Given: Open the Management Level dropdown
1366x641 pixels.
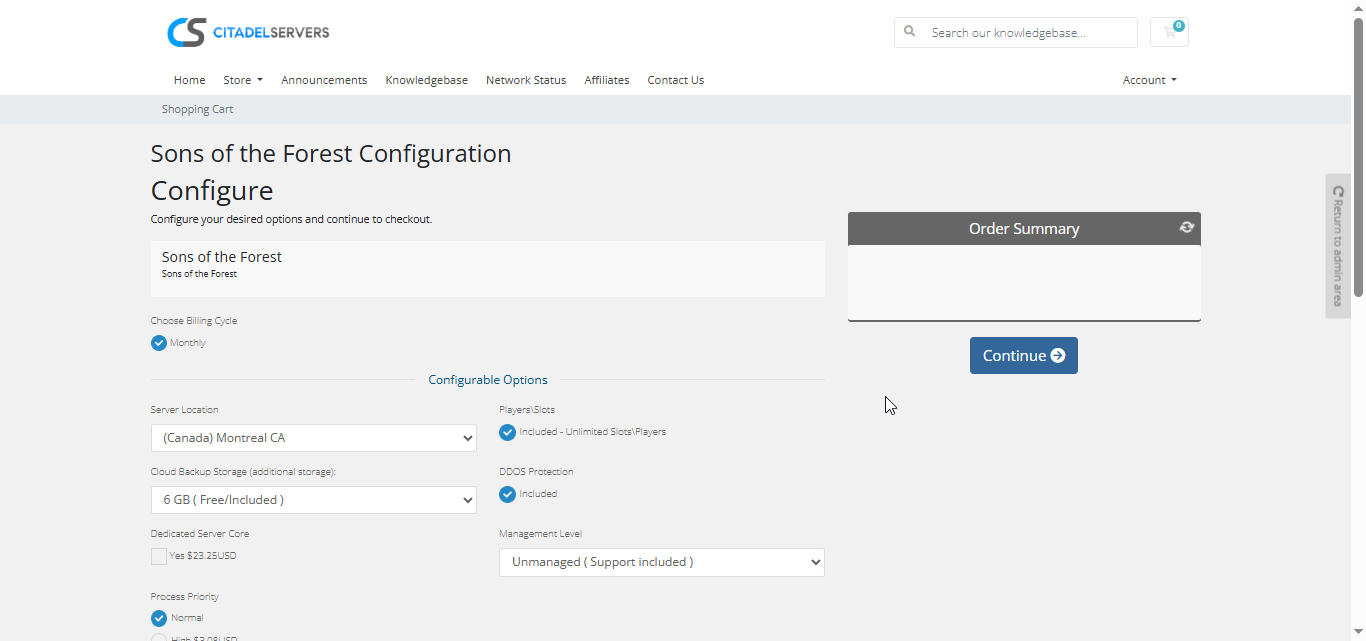Looking at the screenshot, I should click(661, 562).
